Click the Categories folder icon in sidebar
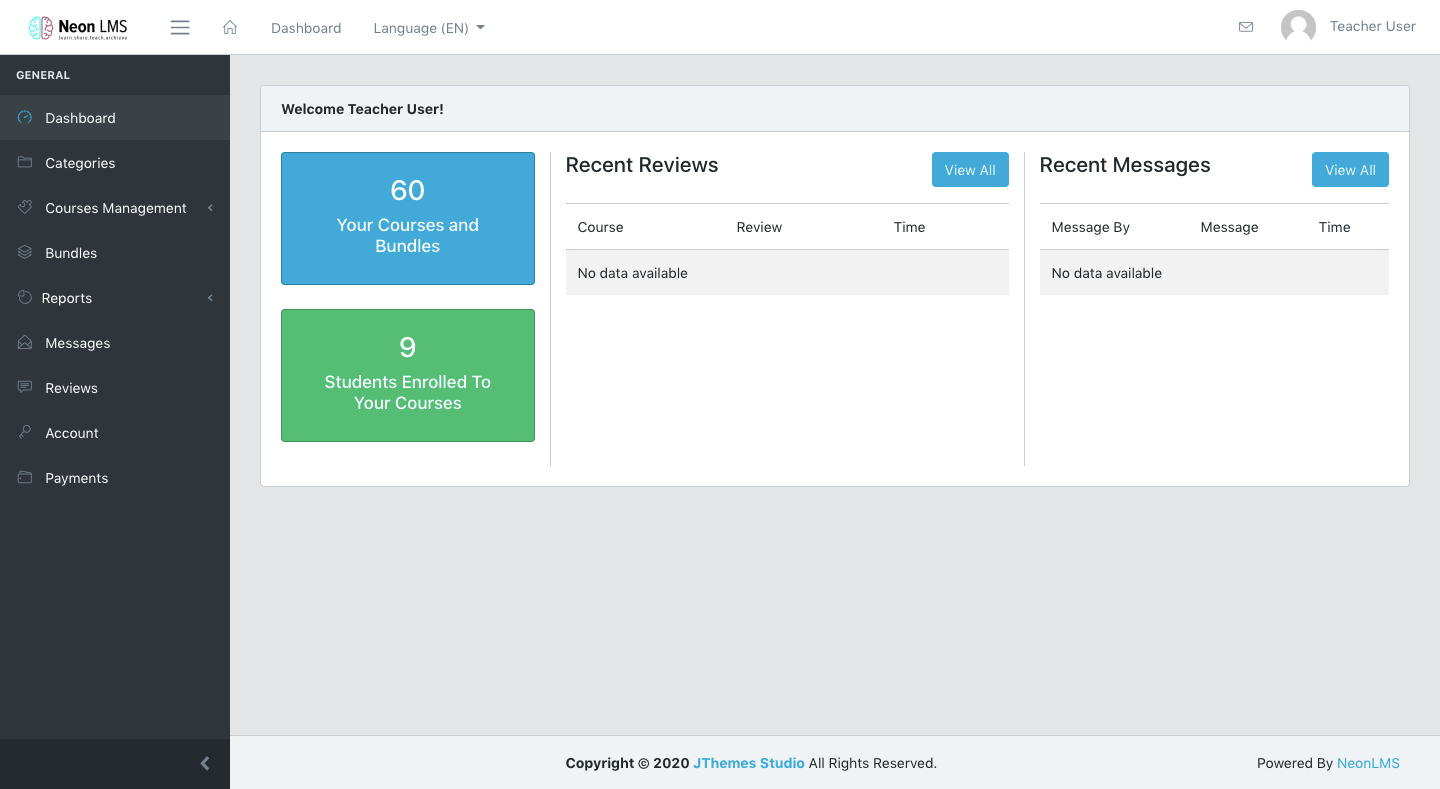The image size is (1440, 789). [x=25, y=162]
